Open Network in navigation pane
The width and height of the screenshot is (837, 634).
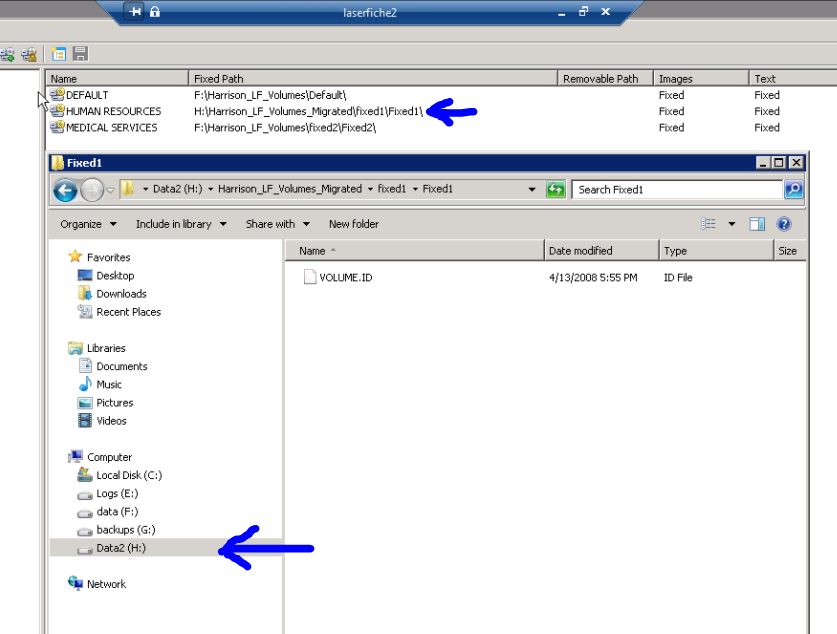106,584
